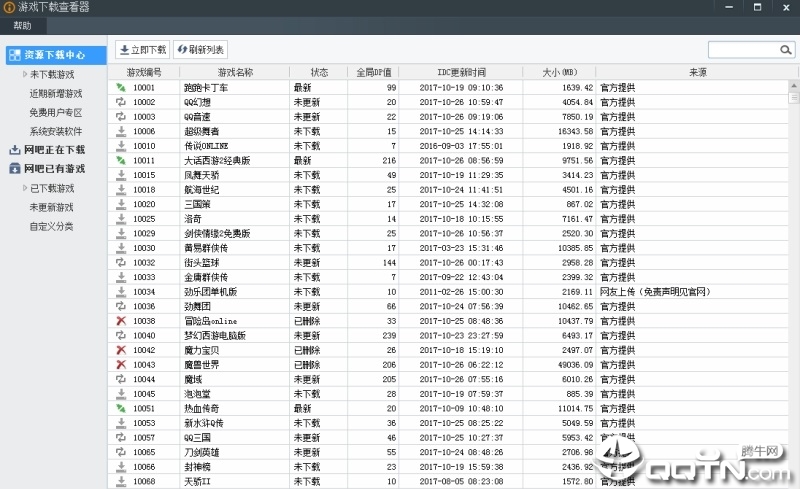800x489 pixels.
Task: Click the scrollbar thumb of the game list
Action: (794, 97)
